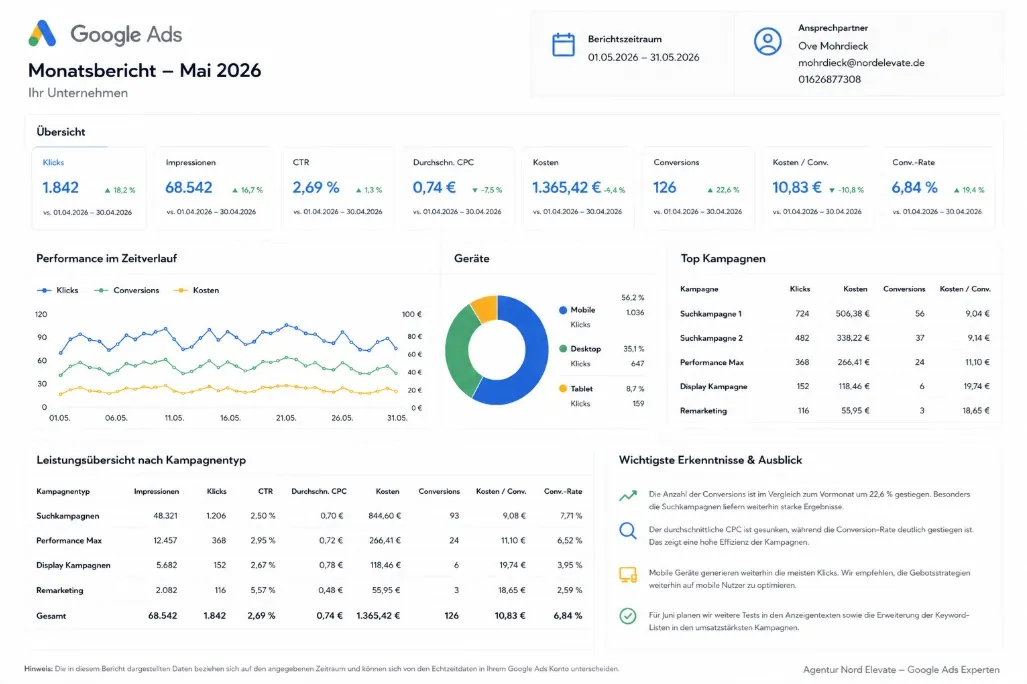
Task: Click the Gesamt row label
Action: point(51,616)
